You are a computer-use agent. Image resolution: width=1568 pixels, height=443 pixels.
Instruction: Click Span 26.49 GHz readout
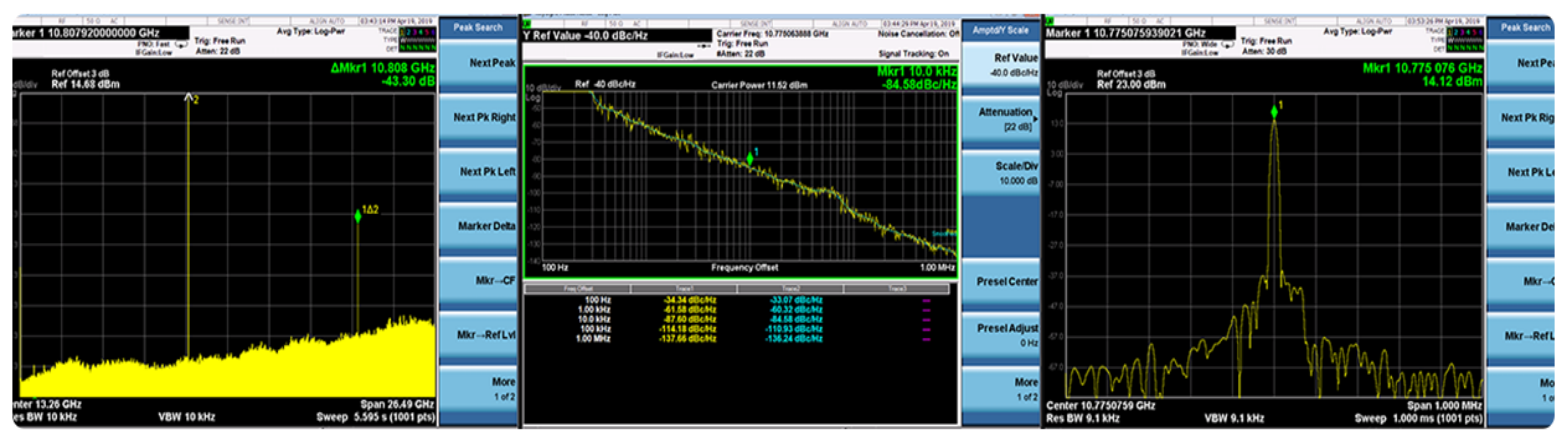(395, 403)
